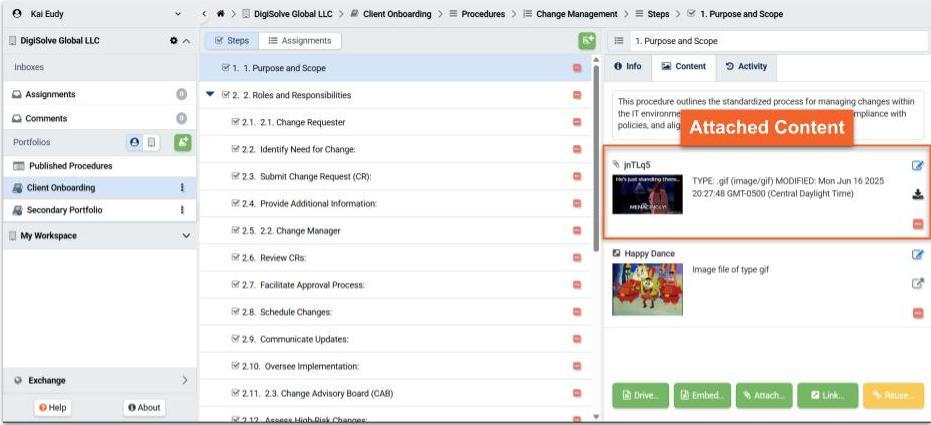Open Client Onboarding portfolio options menu

[x=182, y=188]
